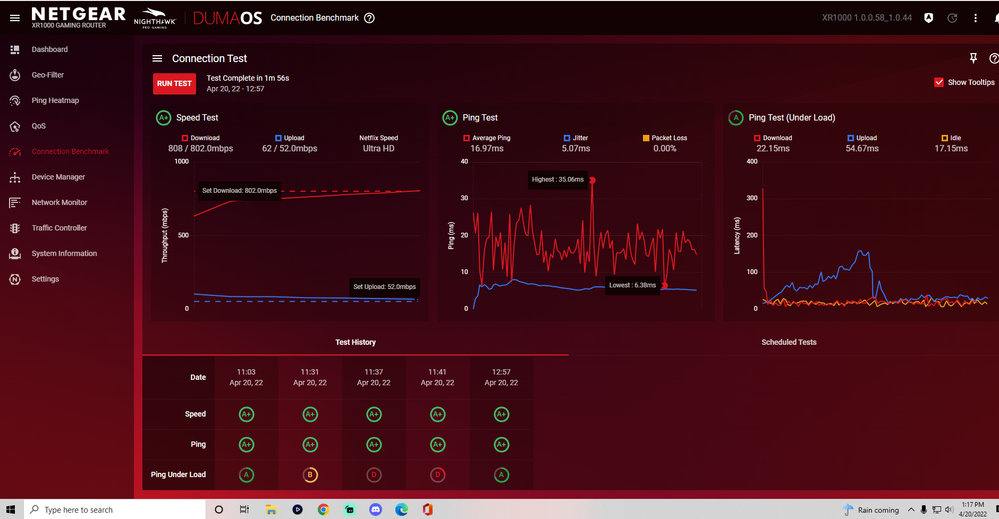Uncheck the Show Tooltips checkbox
Viewport: 999px width, 519px height.
coord(938,82)
